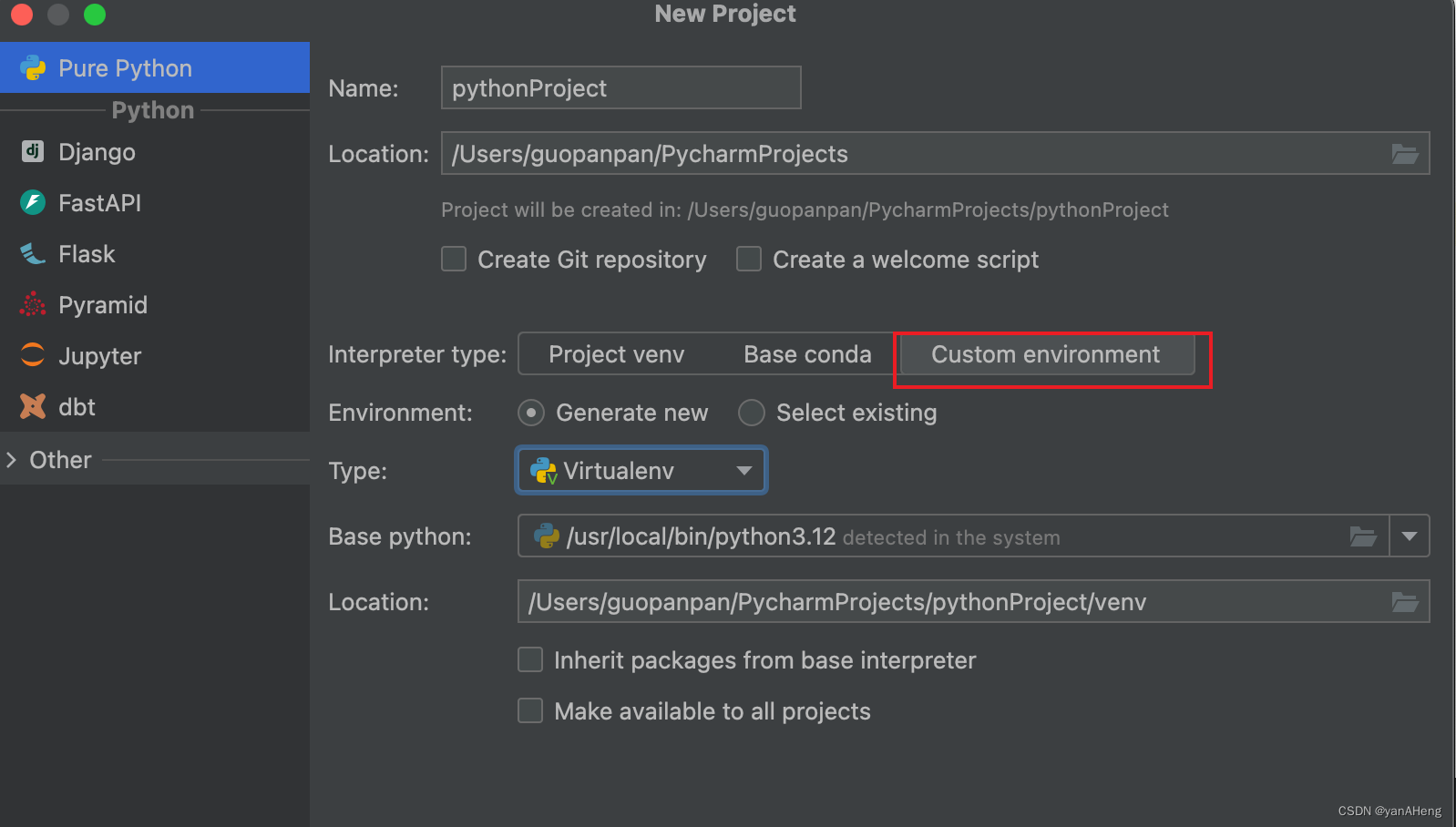Check Inherit packages from base interpreter
Image resolution: width=1456 pixels, height=827 pixels.
(x=530, y=659)
